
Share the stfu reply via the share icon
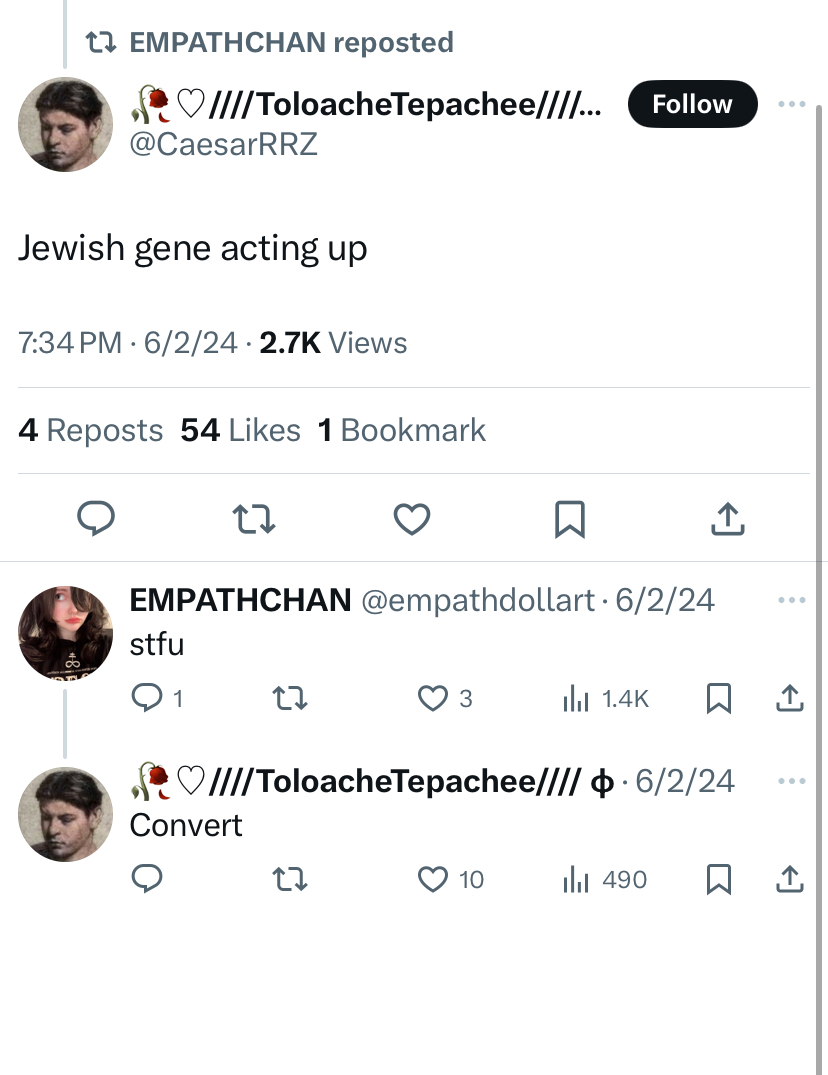[x=790, y=699]
